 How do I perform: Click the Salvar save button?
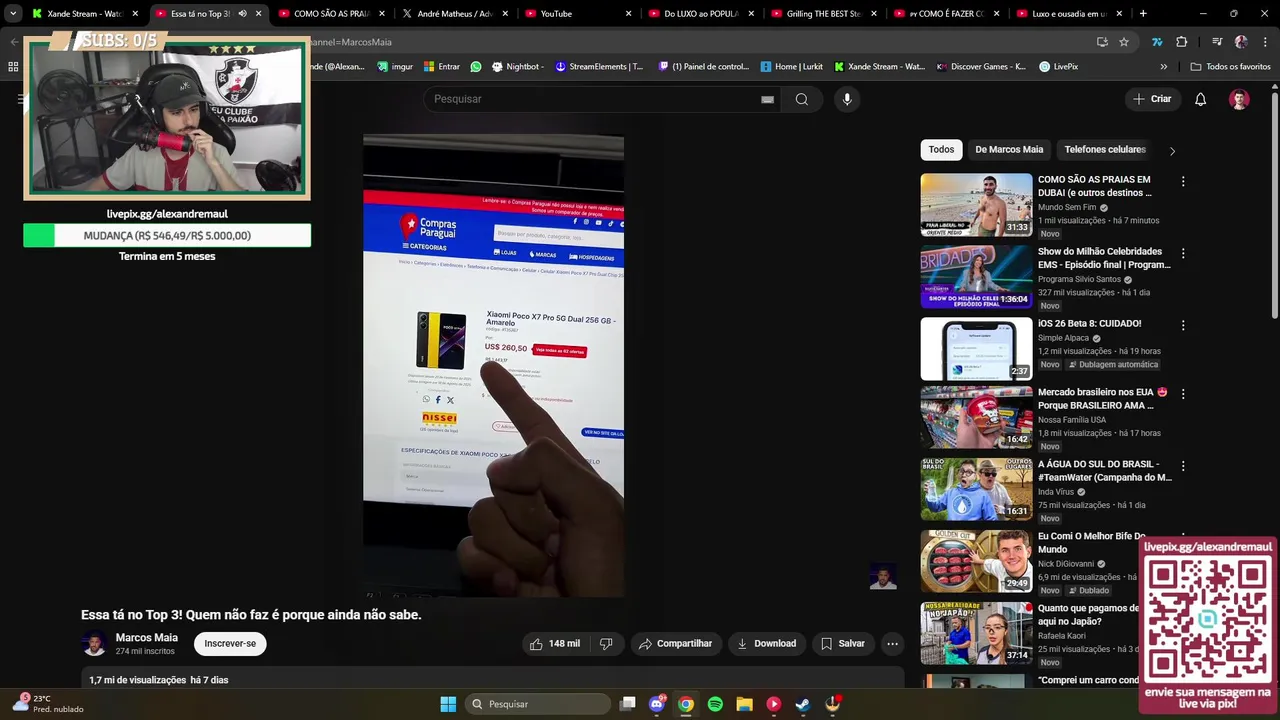click(x=843, y=644)
